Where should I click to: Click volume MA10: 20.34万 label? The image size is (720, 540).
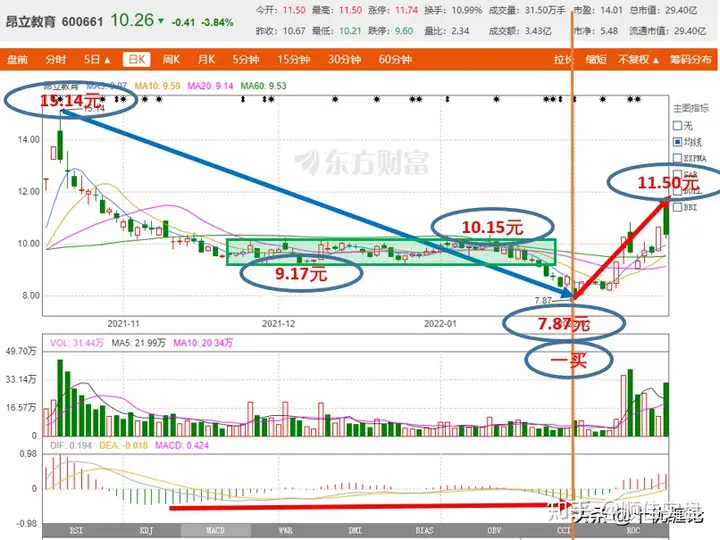pyautogui.click(x=203, y=343)
